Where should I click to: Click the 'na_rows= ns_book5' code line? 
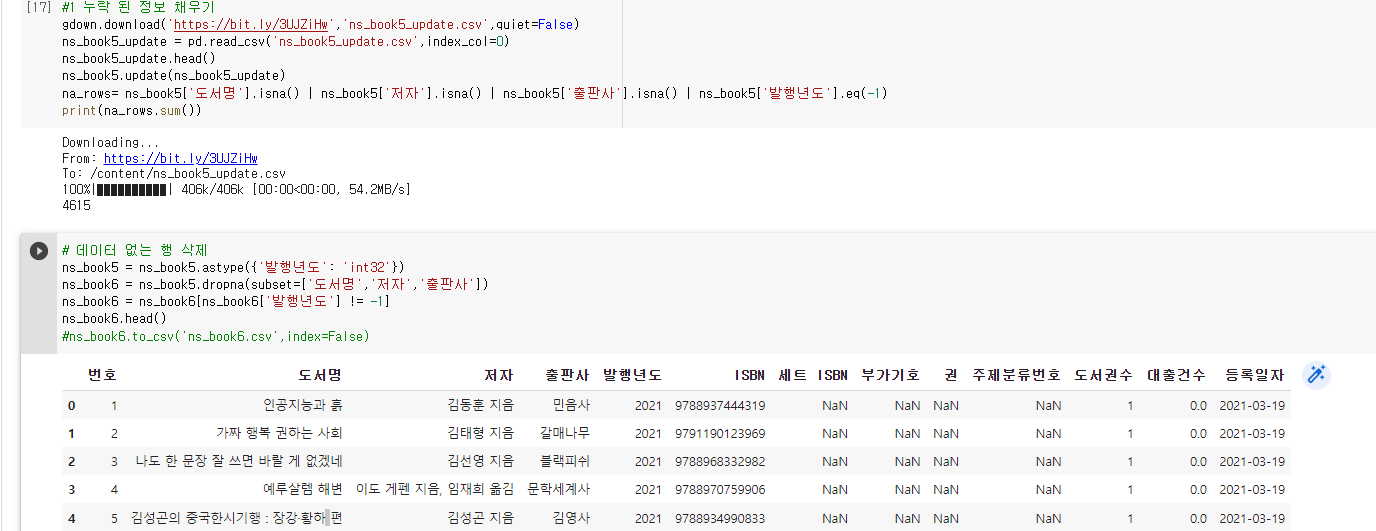coord(475,93)
